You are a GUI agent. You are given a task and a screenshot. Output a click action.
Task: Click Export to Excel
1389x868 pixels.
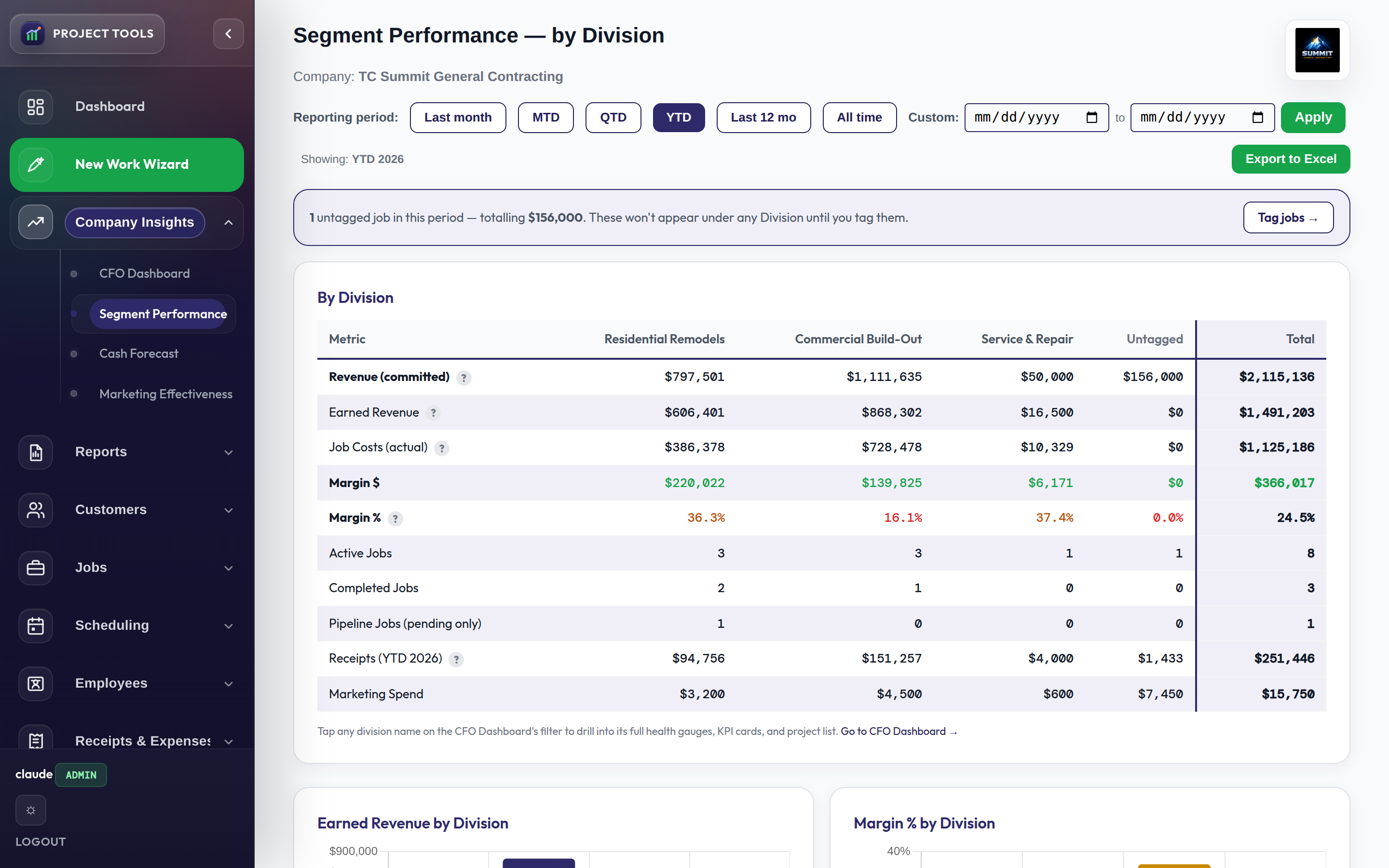(x=1290, y=159)
